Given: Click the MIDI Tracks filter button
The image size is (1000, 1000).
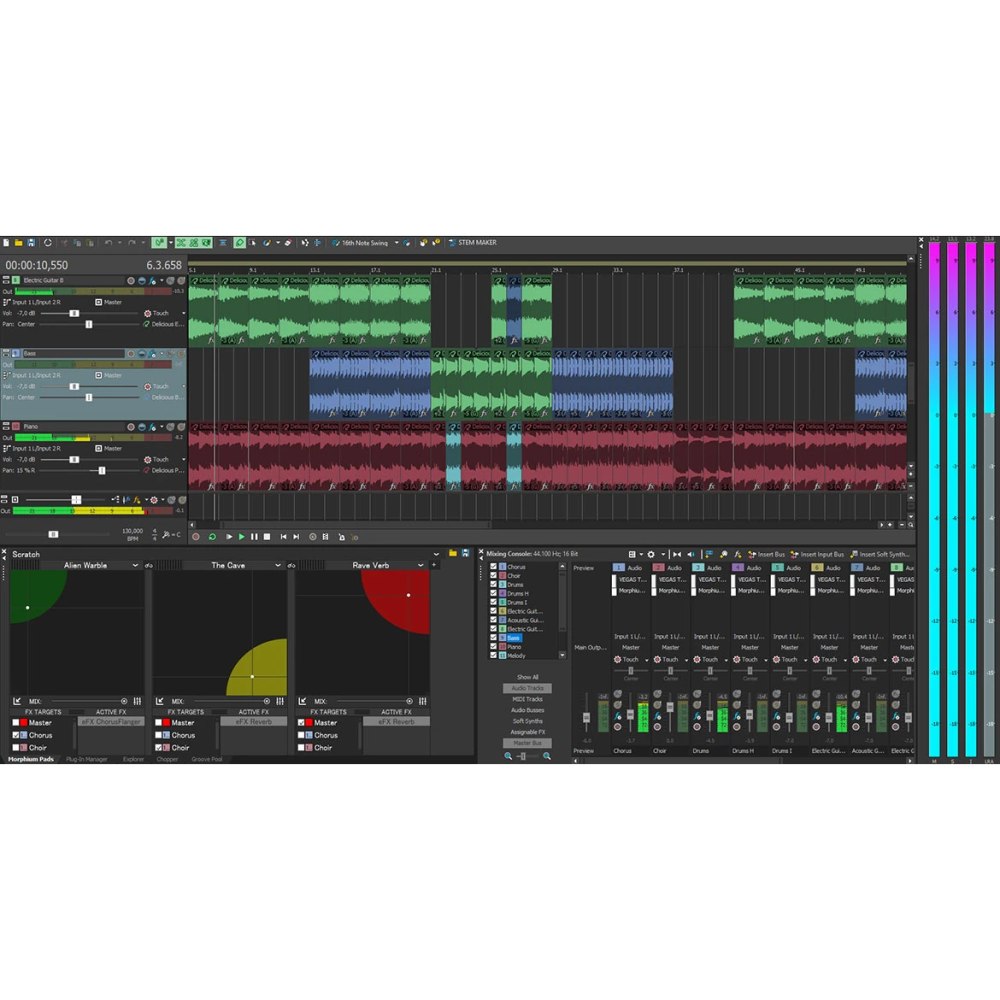Looking at the screenshot, I should pos(527,699).
